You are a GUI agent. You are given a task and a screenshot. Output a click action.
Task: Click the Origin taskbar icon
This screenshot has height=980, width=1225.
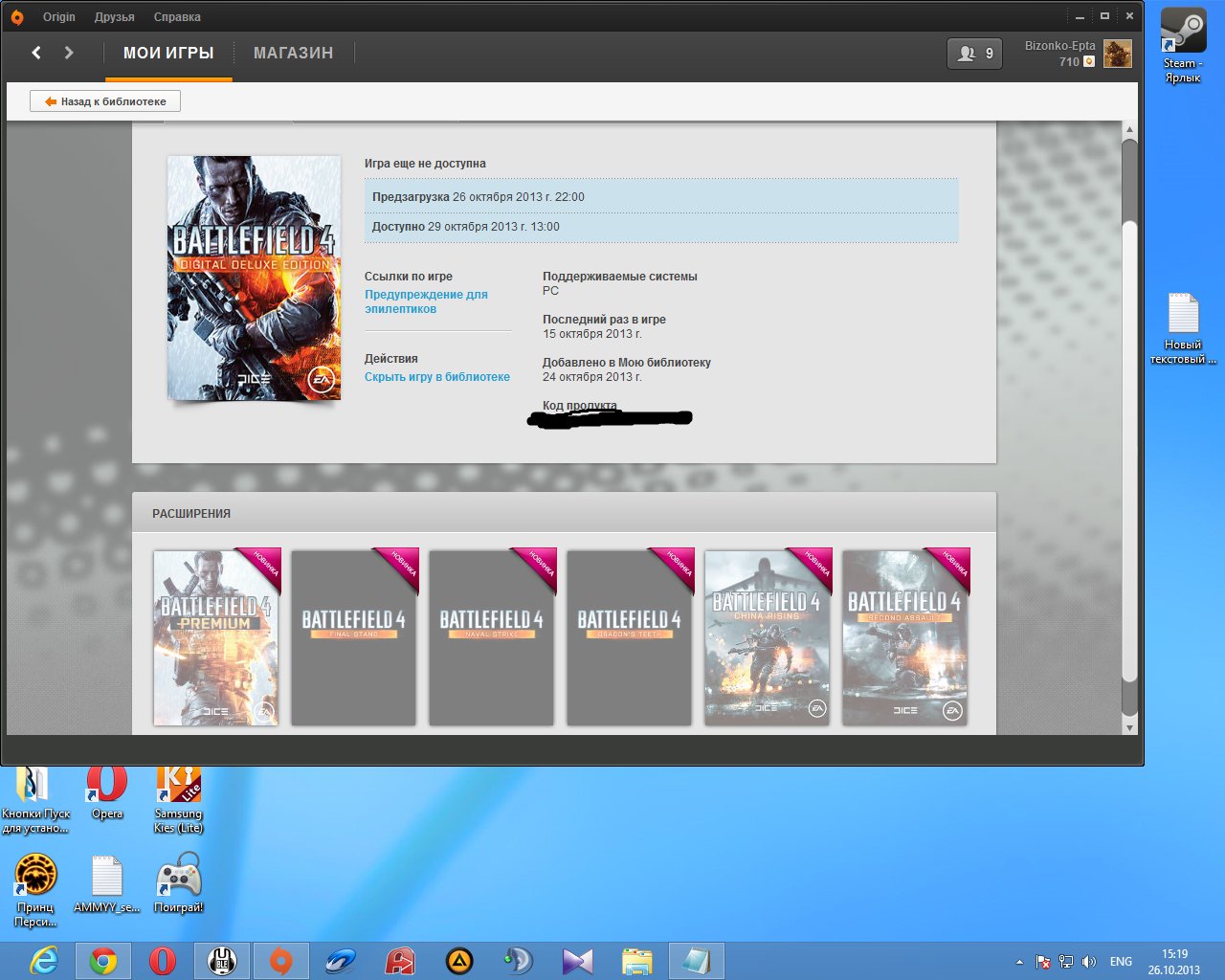coord(281,961)
